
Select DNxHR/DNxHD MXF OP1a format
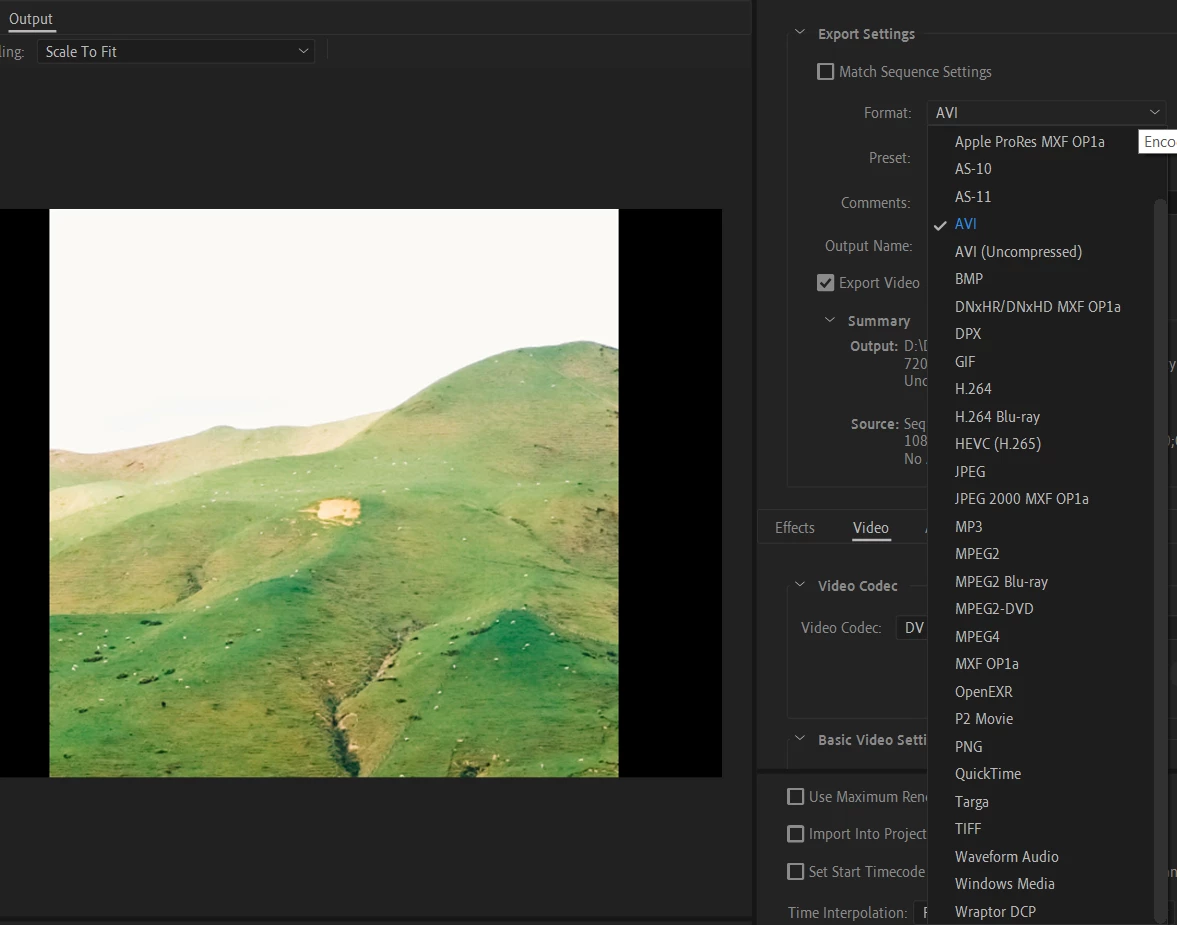point(1040,306)
